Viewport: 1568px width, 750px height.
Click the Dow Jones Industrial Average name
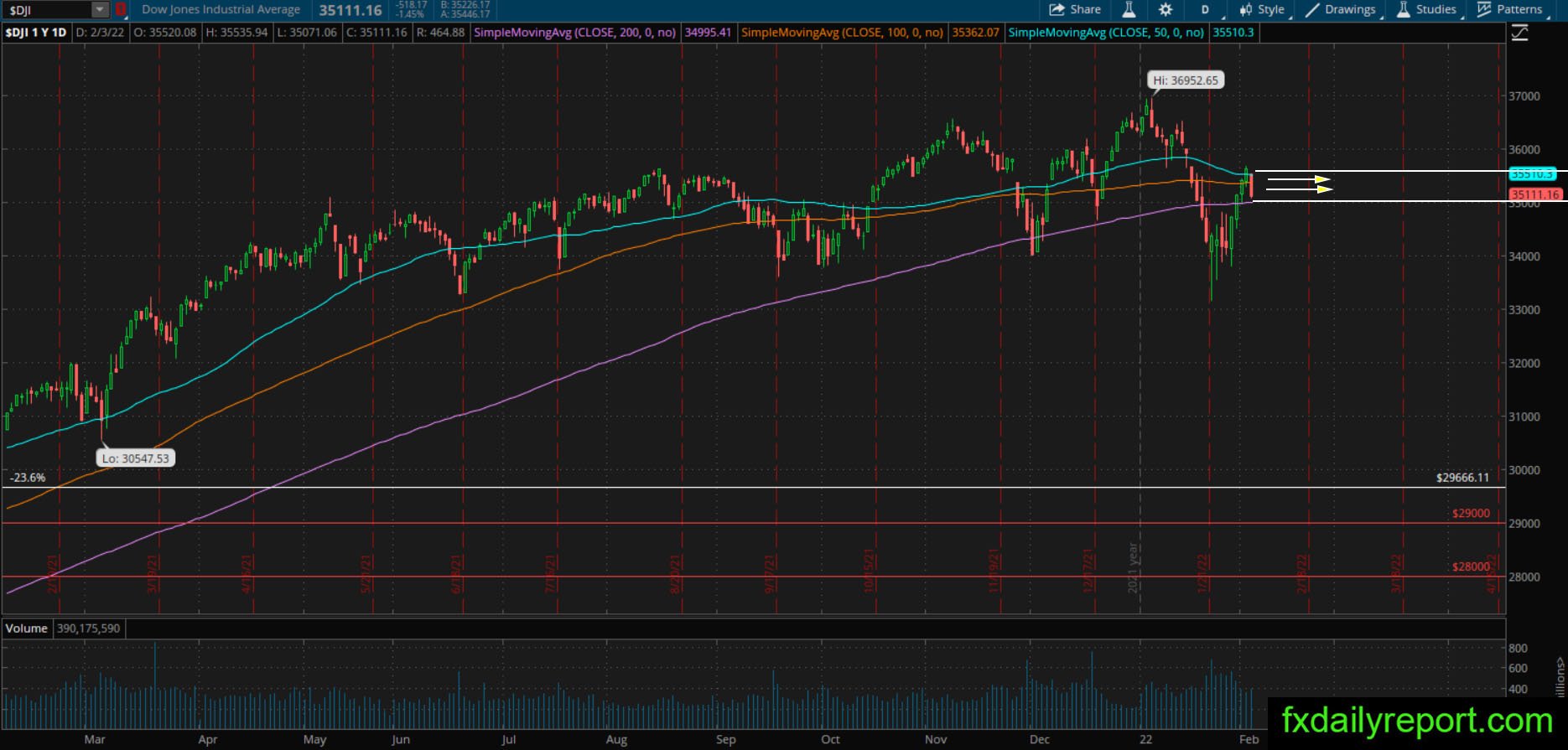click(x=221, y=10)
